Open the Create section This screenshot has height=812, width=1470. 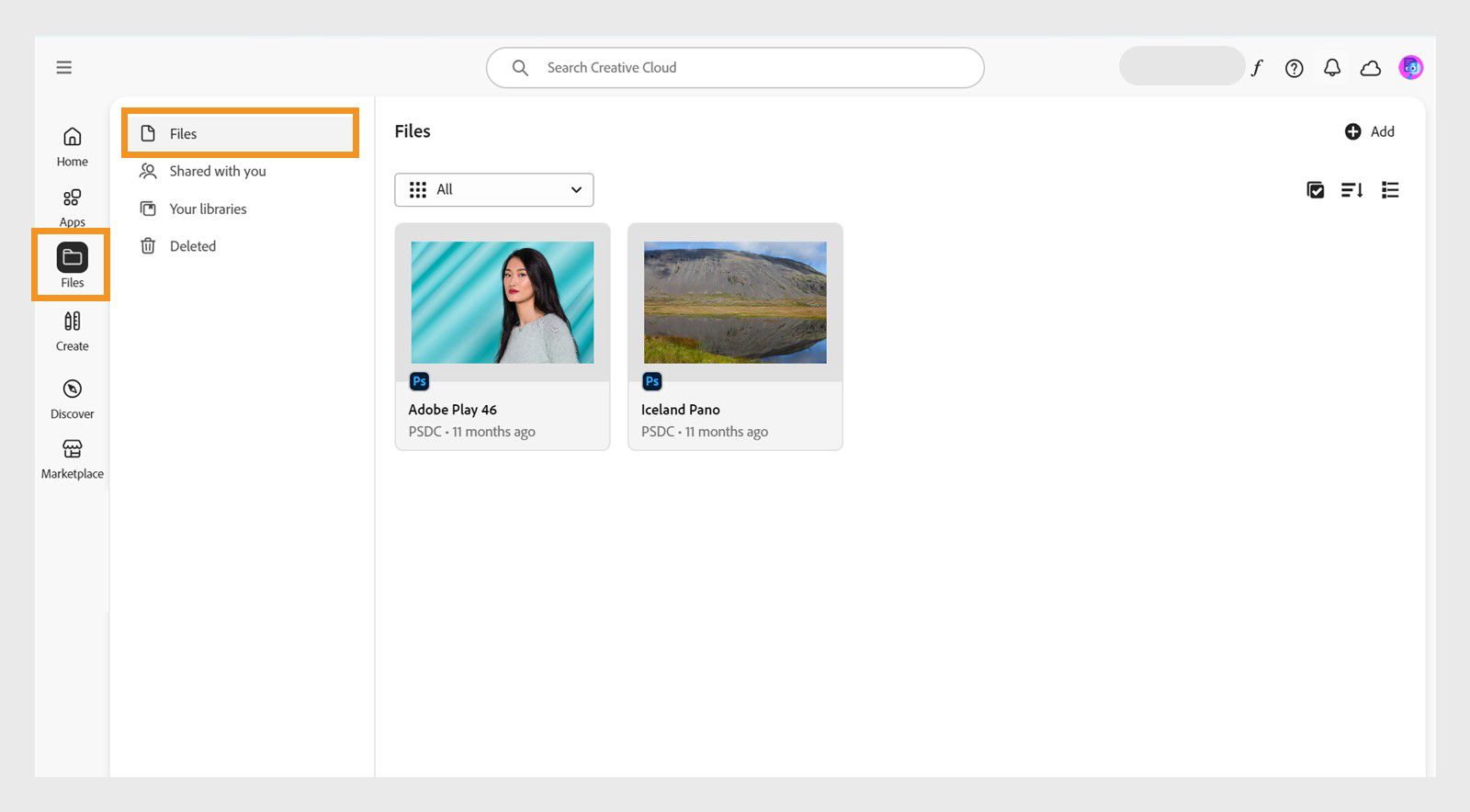tap(72, 331)
